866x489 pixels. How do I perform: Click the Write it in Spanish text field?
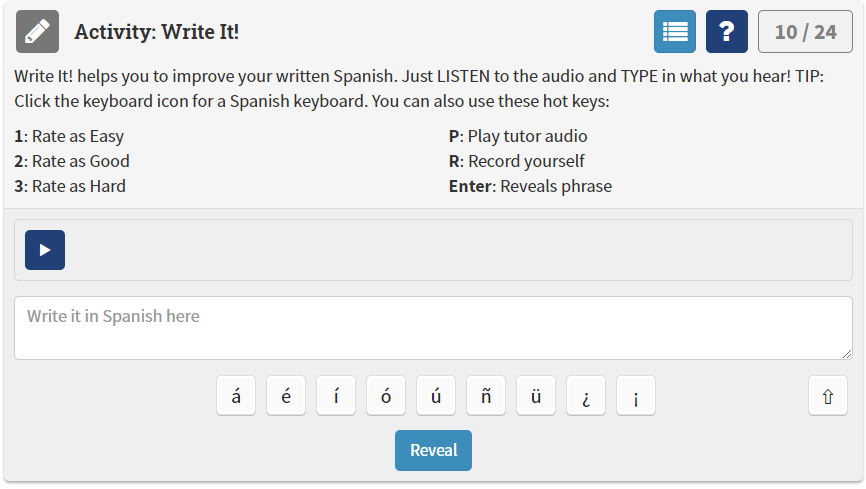click(x=434, y=328)
